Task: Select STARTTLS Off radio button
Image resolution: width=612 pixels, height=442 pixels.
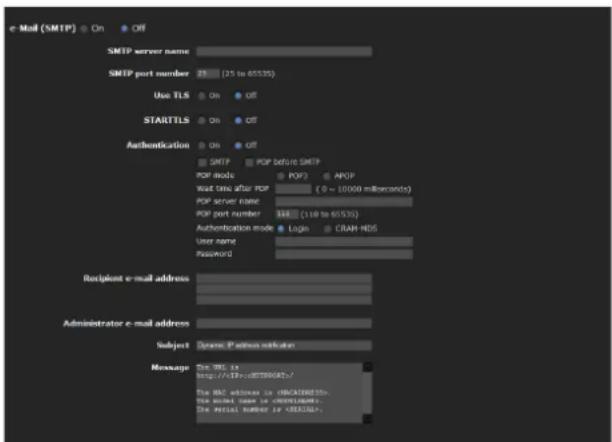Action: click(x=238, y=121)
